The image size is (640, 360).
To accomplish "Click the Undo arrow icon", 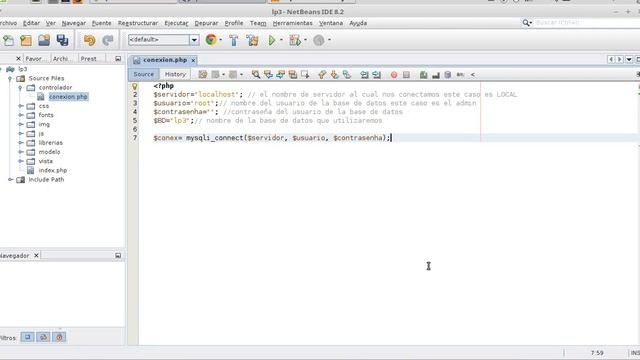I will pyautogui.click(x=89, y=40).
